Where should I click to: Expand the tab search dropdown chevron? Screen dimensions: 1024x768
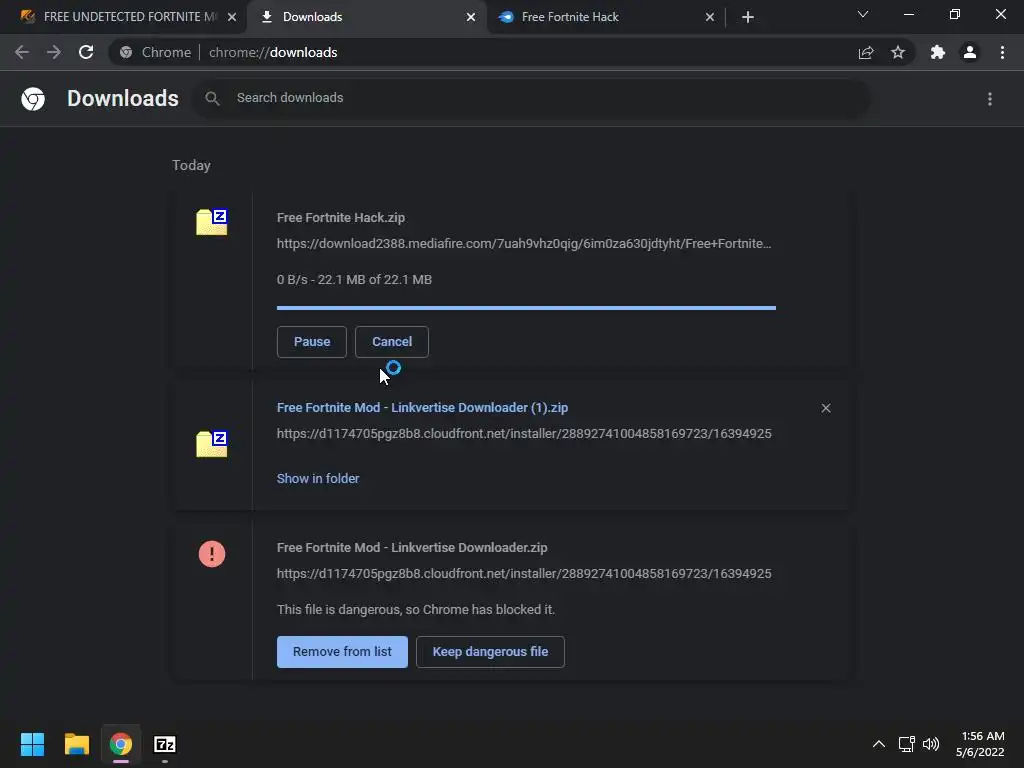[x=863, y=14]
